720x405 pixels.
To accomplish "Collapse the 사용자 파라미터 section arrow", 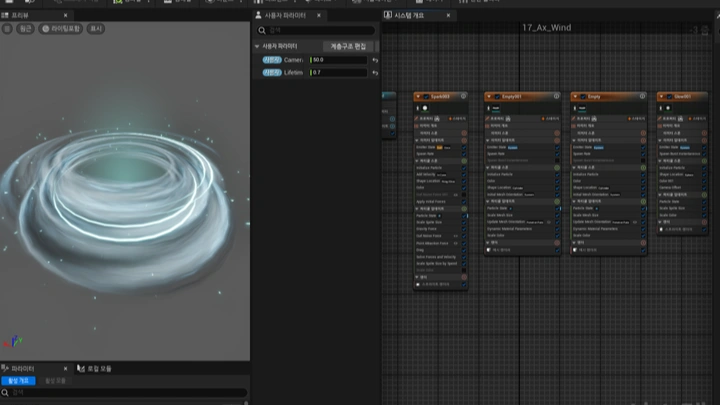I will [x=257, y=46].
